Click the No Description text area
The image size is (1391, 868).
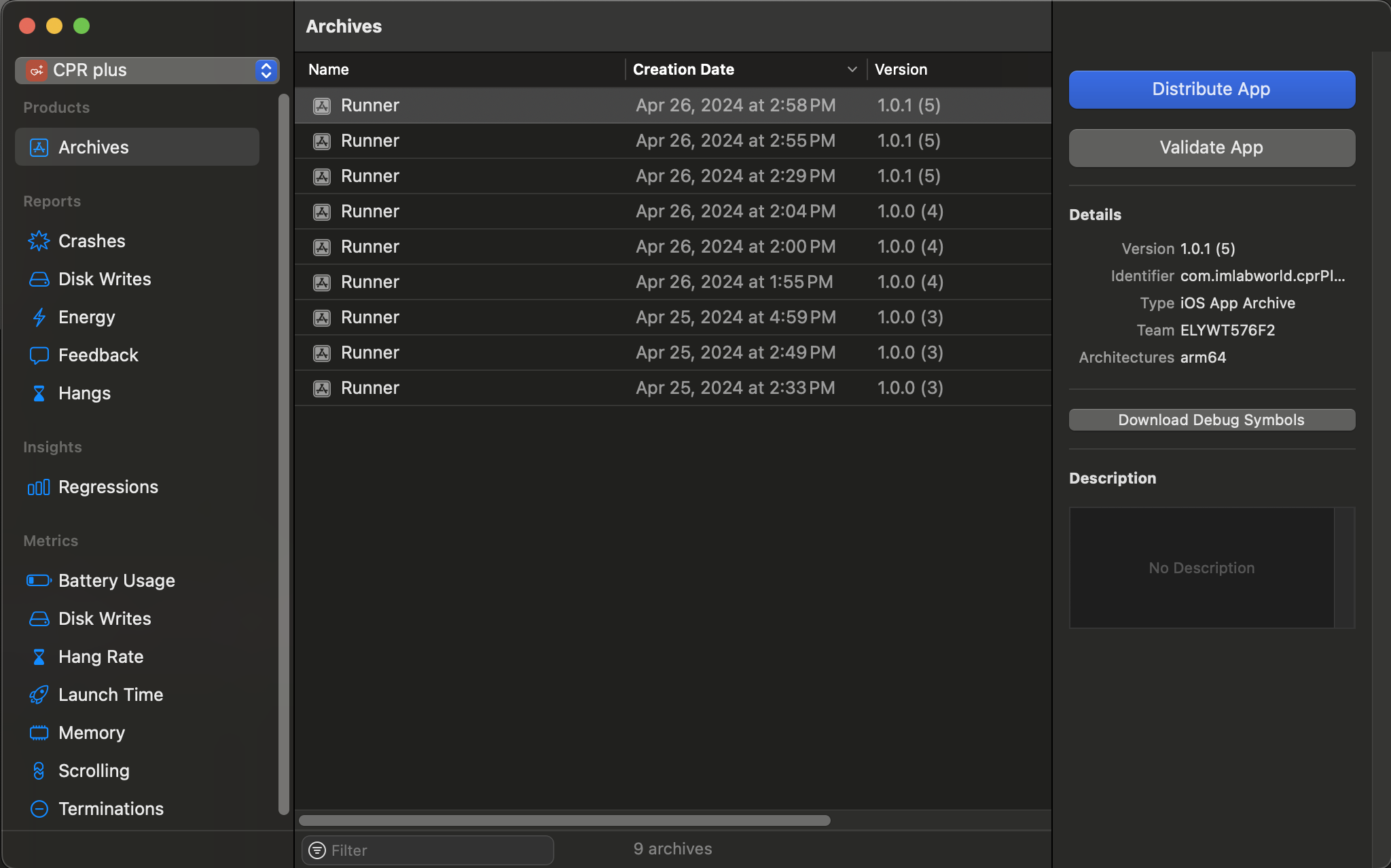coord(1202,568)
